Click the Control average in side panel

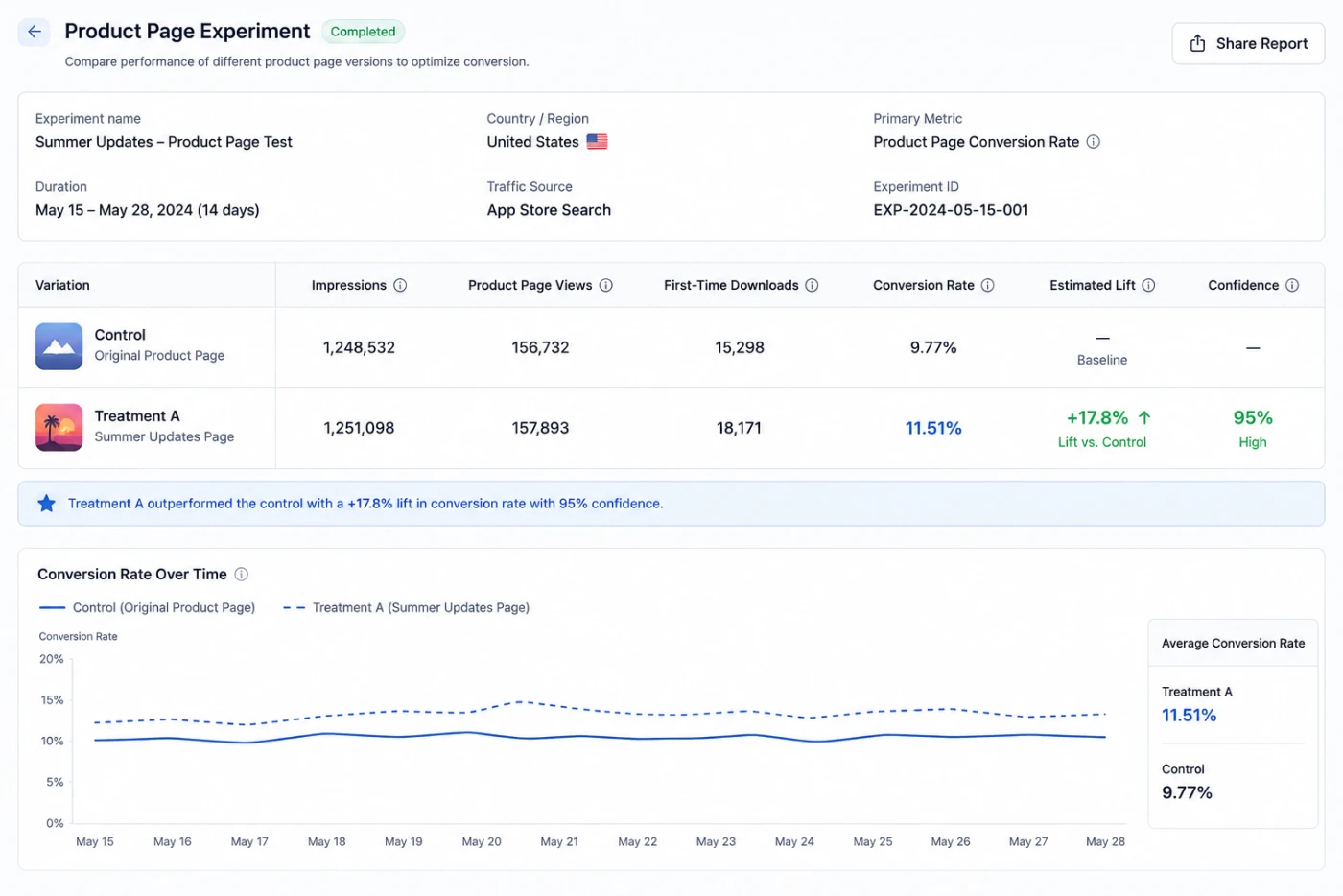1187,792
